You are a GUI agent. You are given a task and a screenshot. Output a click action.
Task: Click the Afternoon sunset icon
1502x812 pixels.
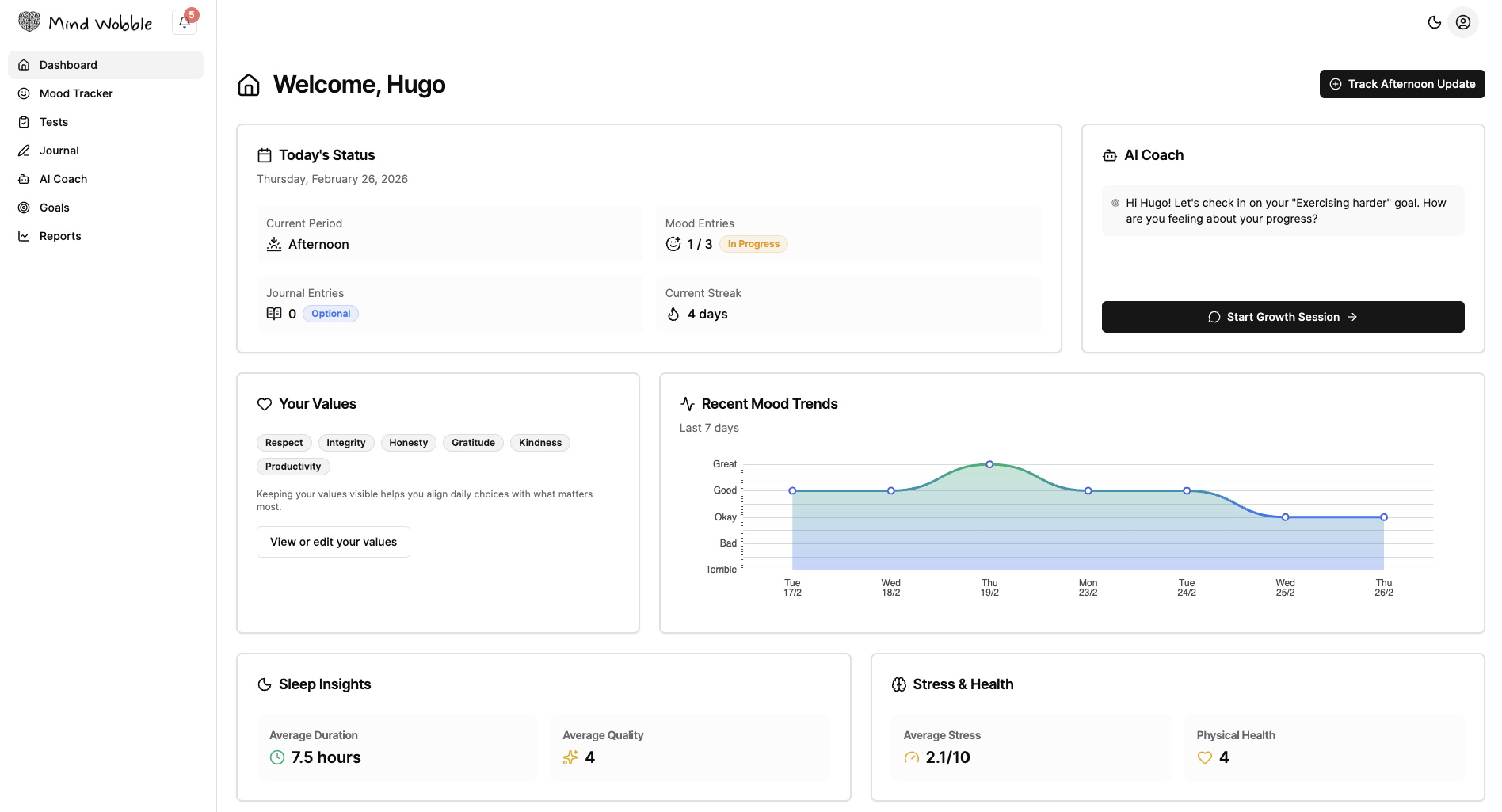click(274, 244)
